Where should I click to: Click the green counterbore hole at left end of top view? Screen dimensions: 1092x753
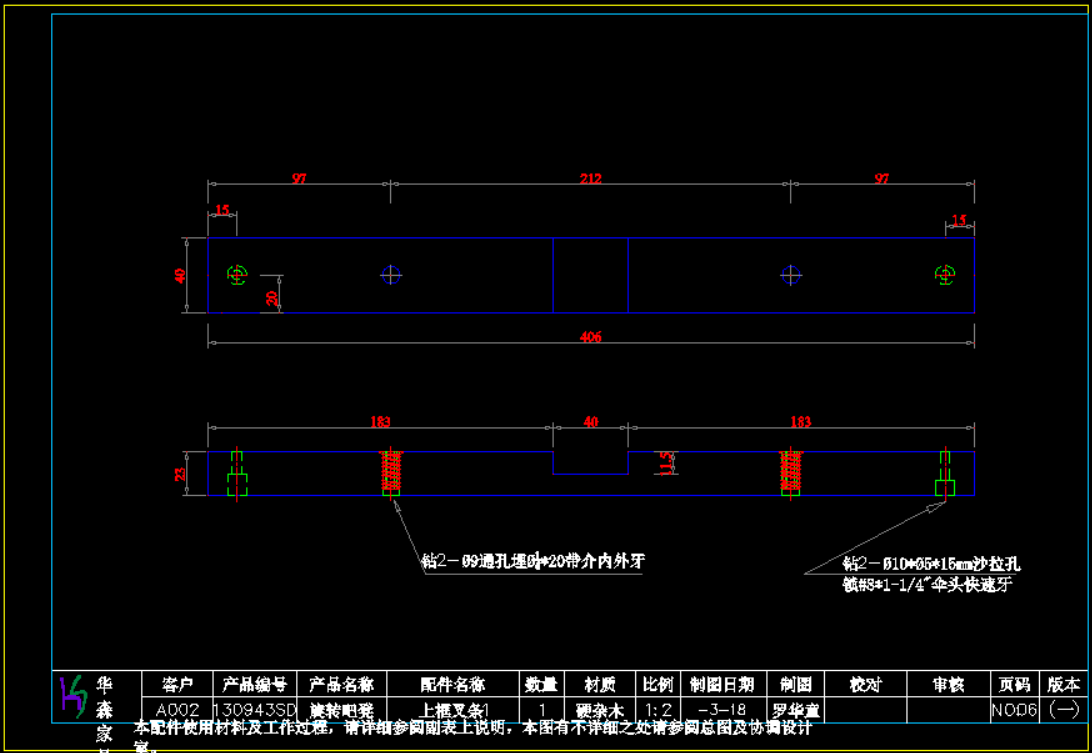click(x=237, y=275)
